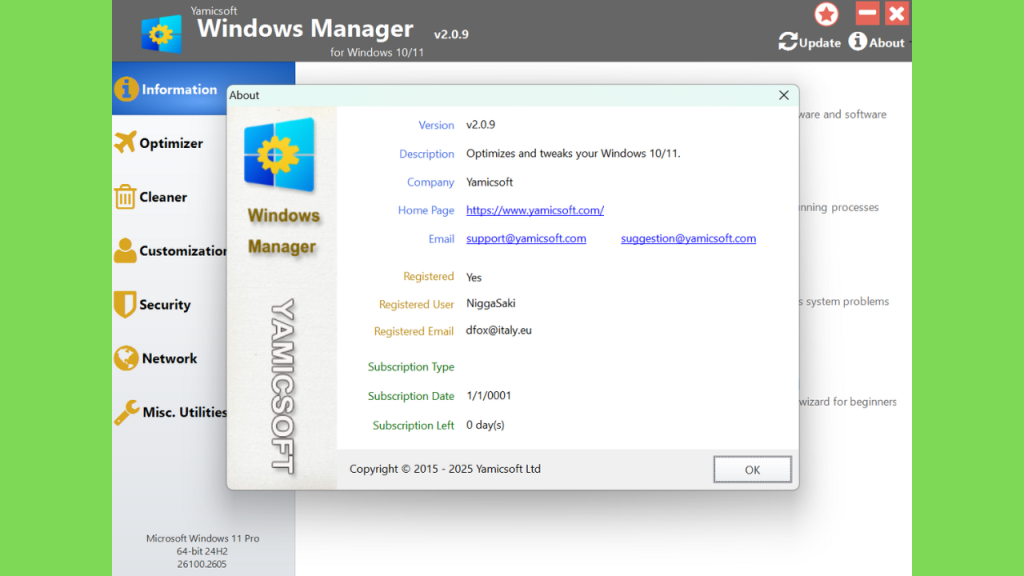Viewport: 1024px width, 576px height.
Task: Switch to the Information tab label
Action: click(x=180, y=89)
